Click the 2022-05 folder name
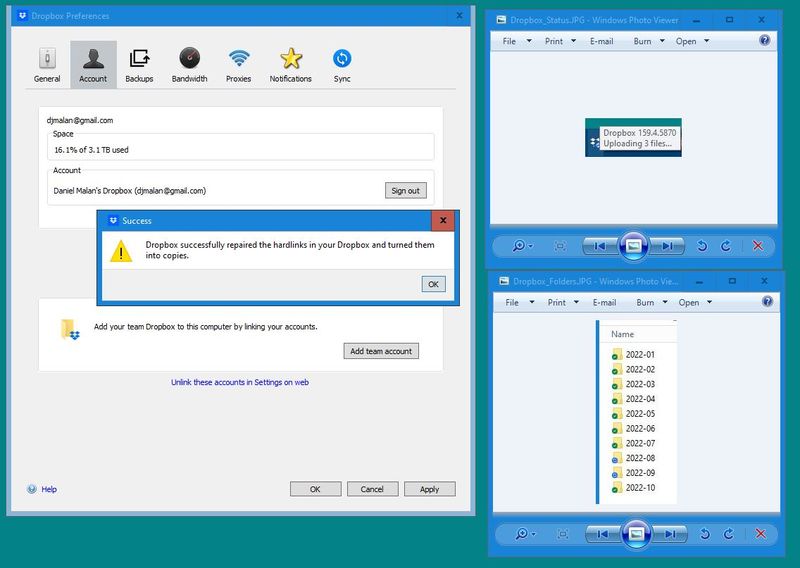The width and height of the screenshot is (800, 568). pyautogui.click(x=640, y=413)
